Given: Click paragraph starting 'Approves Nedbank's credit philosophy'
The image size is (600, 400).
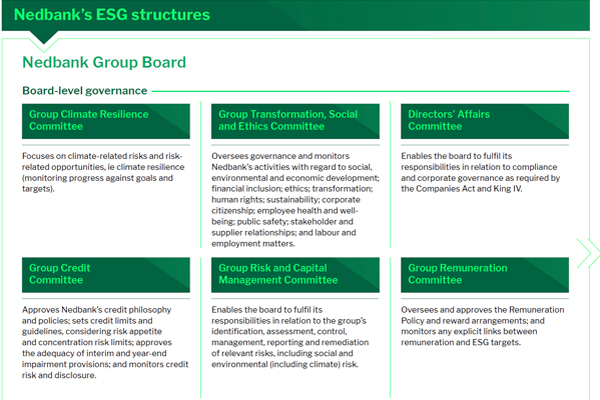Looking at the screenshot, I should [105, 342].
